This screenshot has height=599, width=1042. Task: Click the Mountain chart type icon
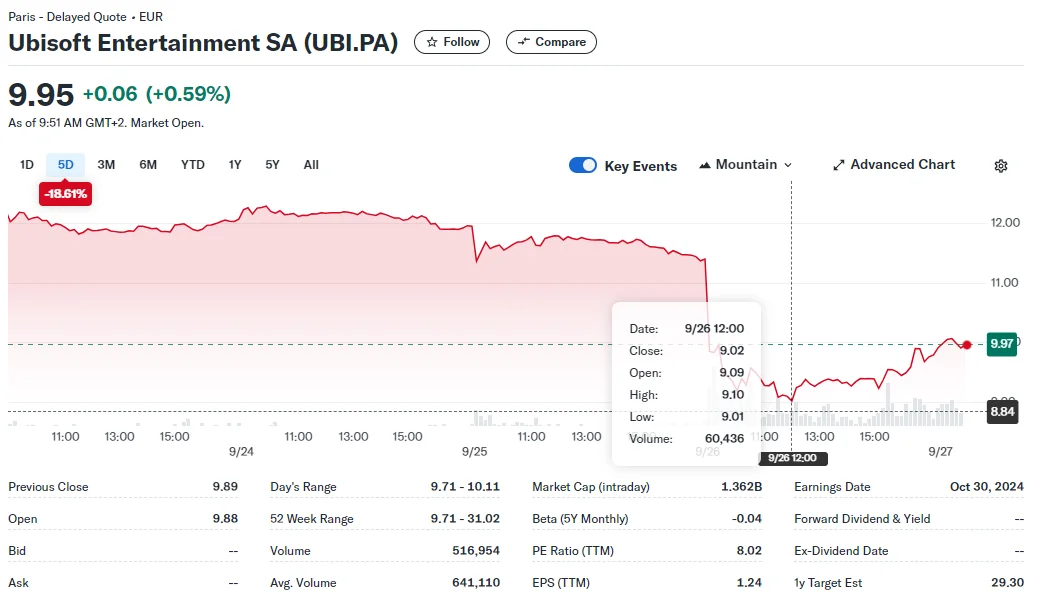tap(705, 165)
